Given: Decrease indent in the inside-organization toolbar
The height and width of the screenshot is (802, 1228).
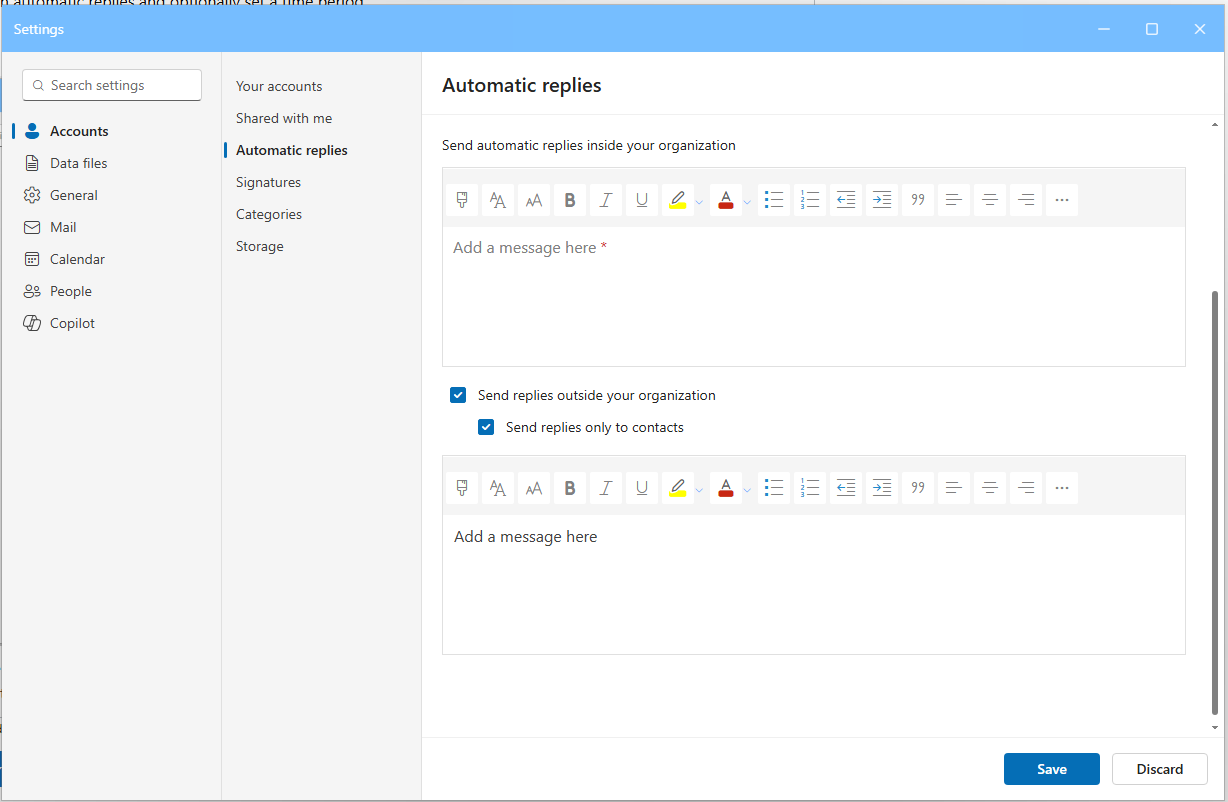Looking at the screenshot, I should [846, 200].
